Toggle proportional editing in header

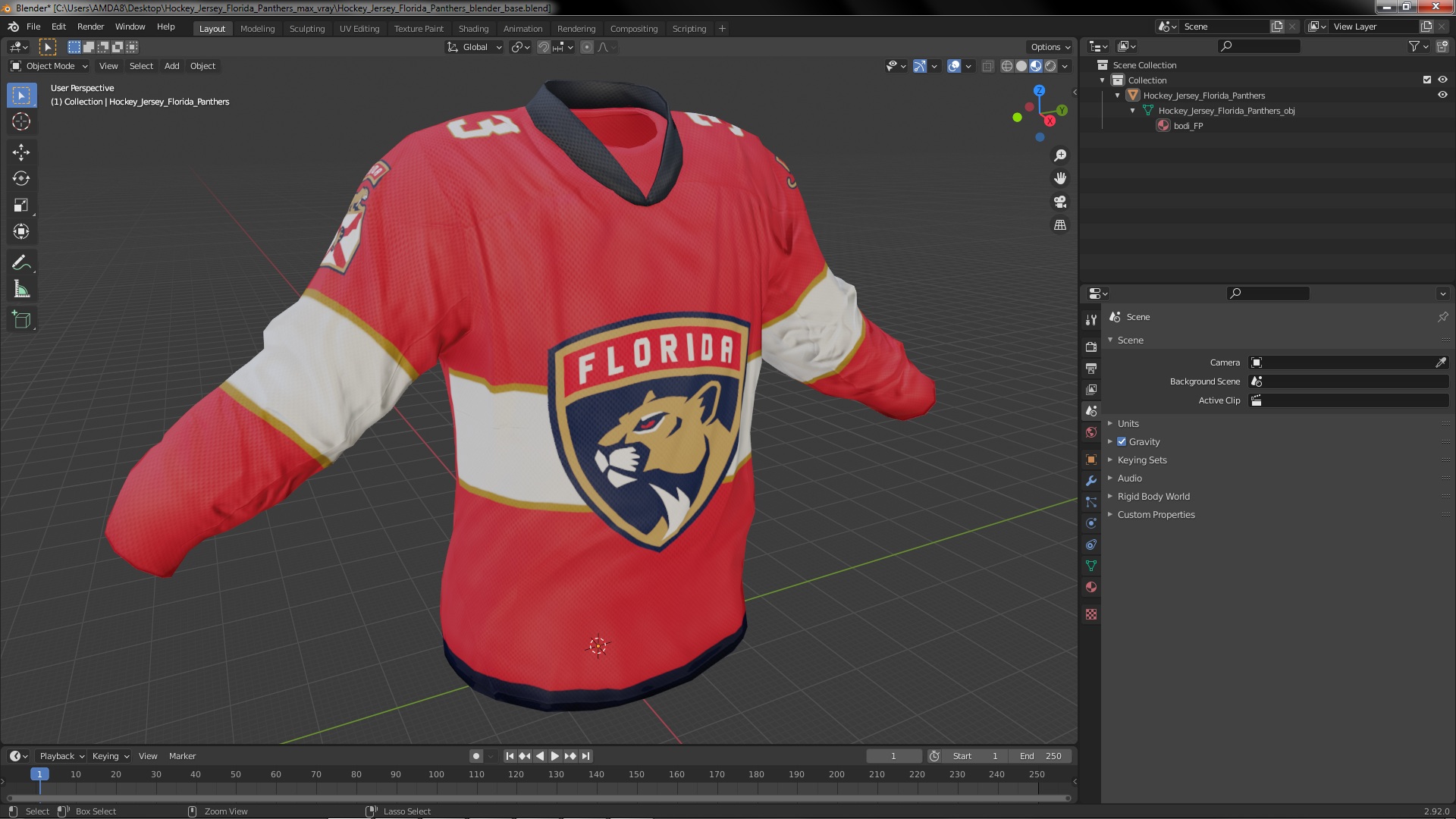586,47
